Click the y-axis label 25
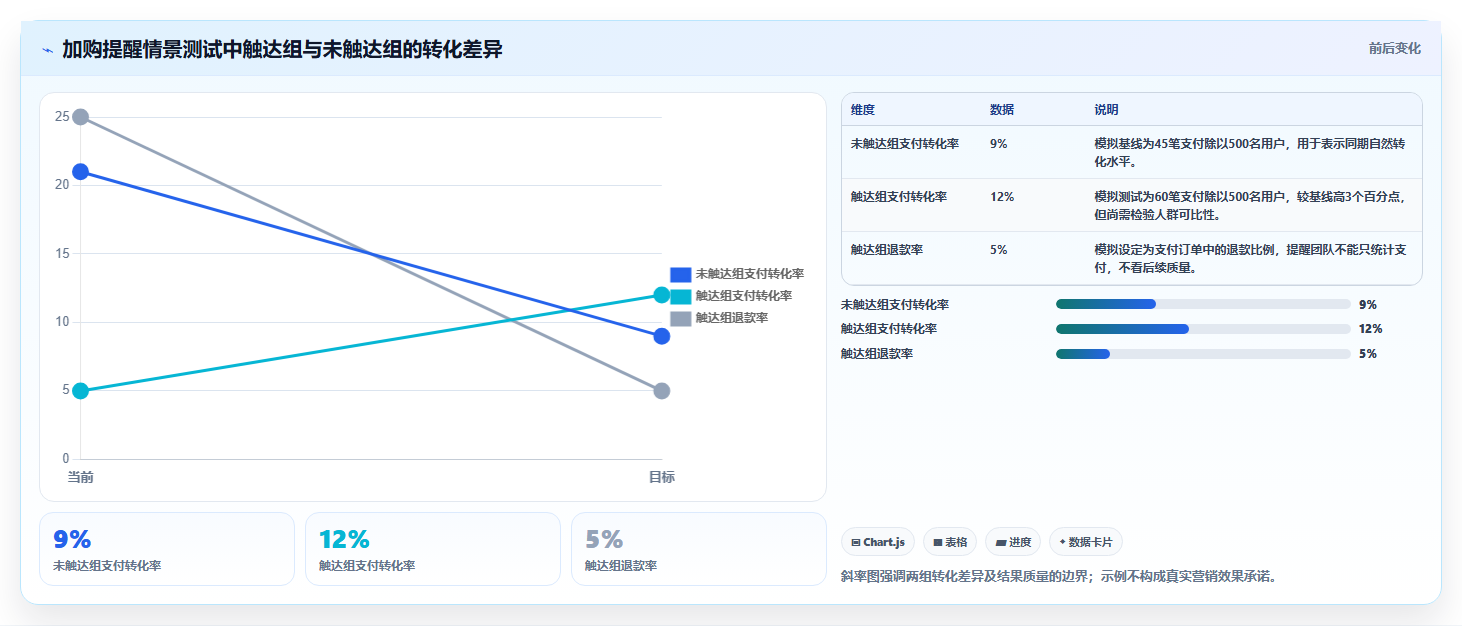 pyautogui.click(x=62, y=117)
